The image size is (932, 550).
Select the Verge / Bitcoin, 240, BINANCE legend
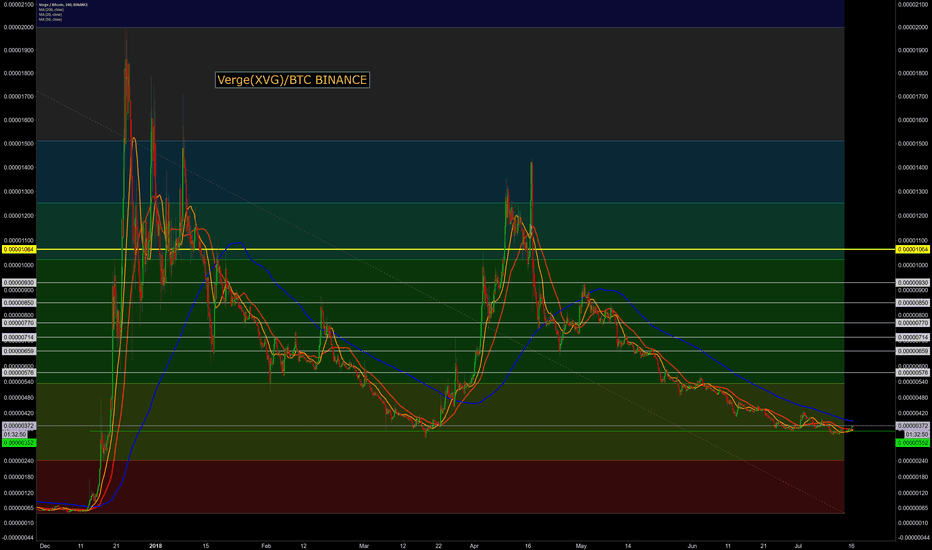(x=63, y=5)
